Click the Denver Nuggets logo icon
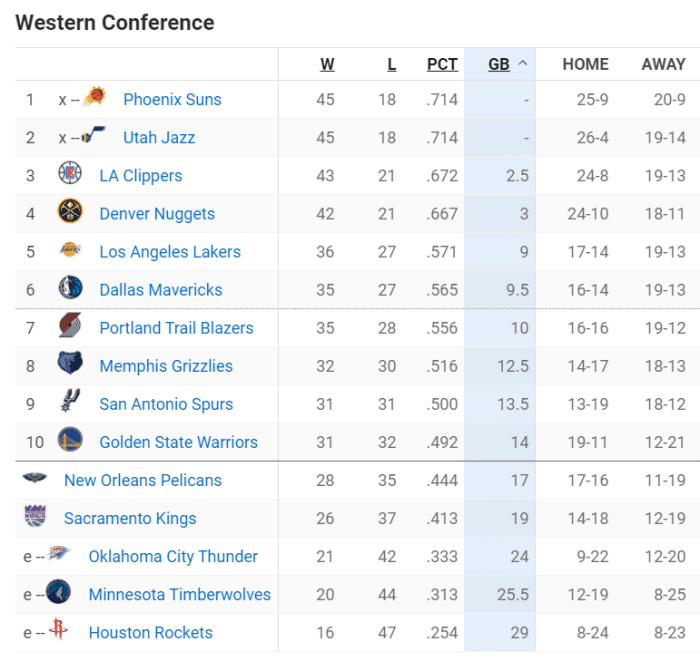 70,212
